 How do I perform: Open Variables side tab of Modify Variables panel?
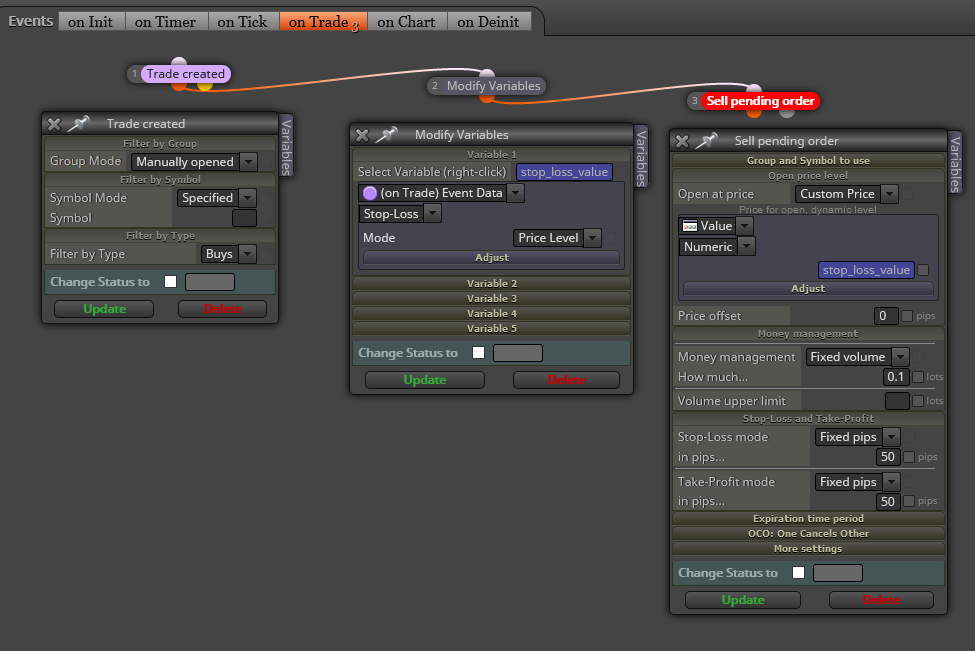coord(641,157)
